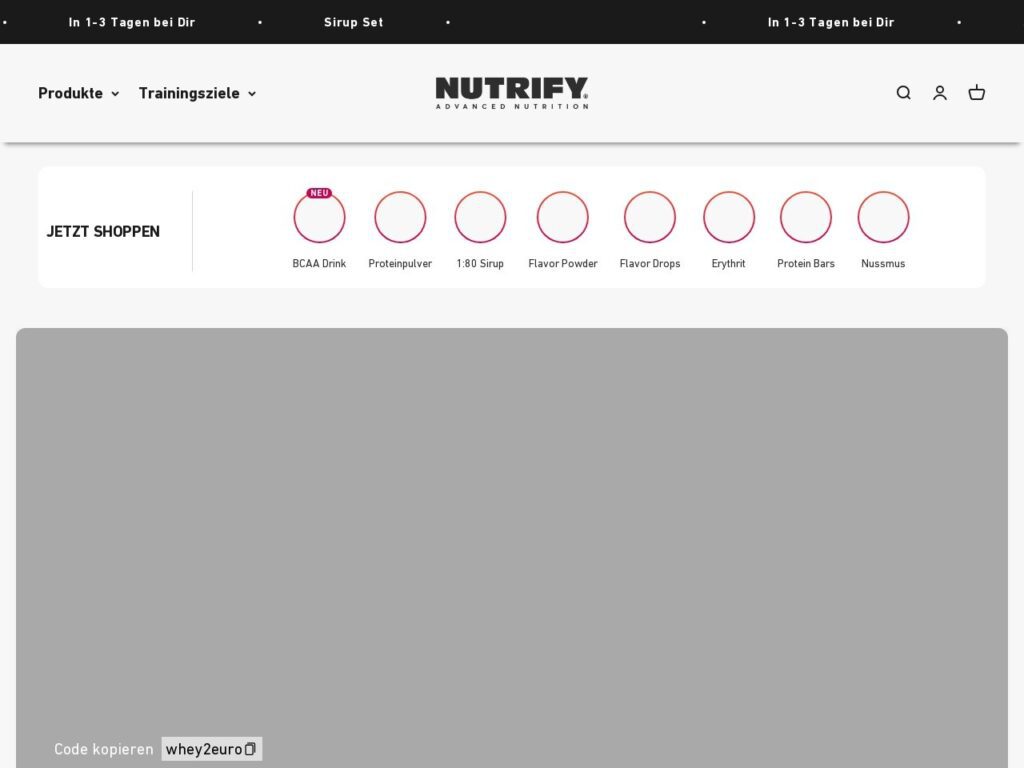The image size is (1024, 768).
Task: Select the Erythrit category circle
Action: coord(728,218)
